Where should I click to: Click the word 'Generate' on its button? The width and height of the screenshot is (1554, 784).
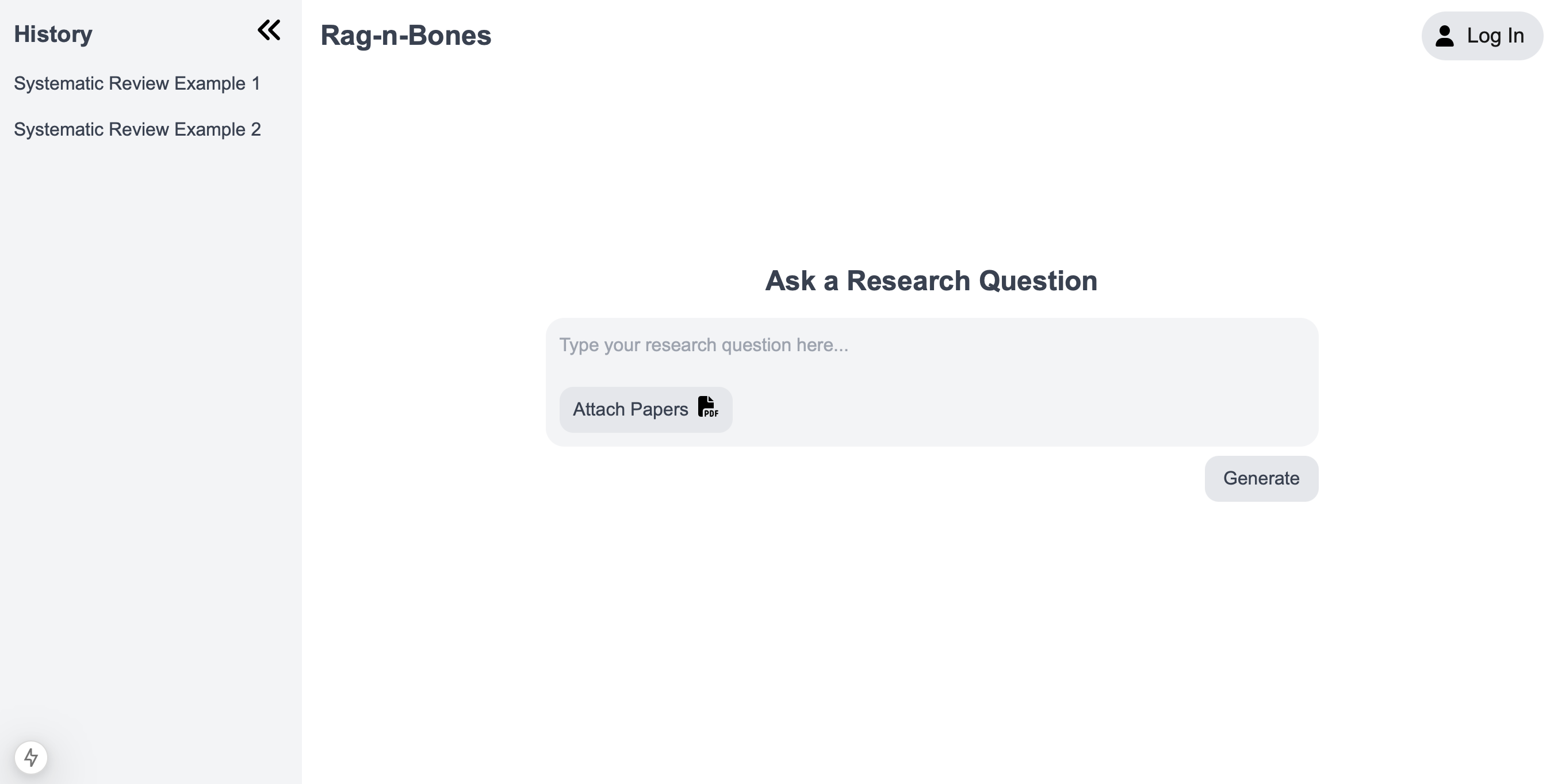click(1261, 478)
